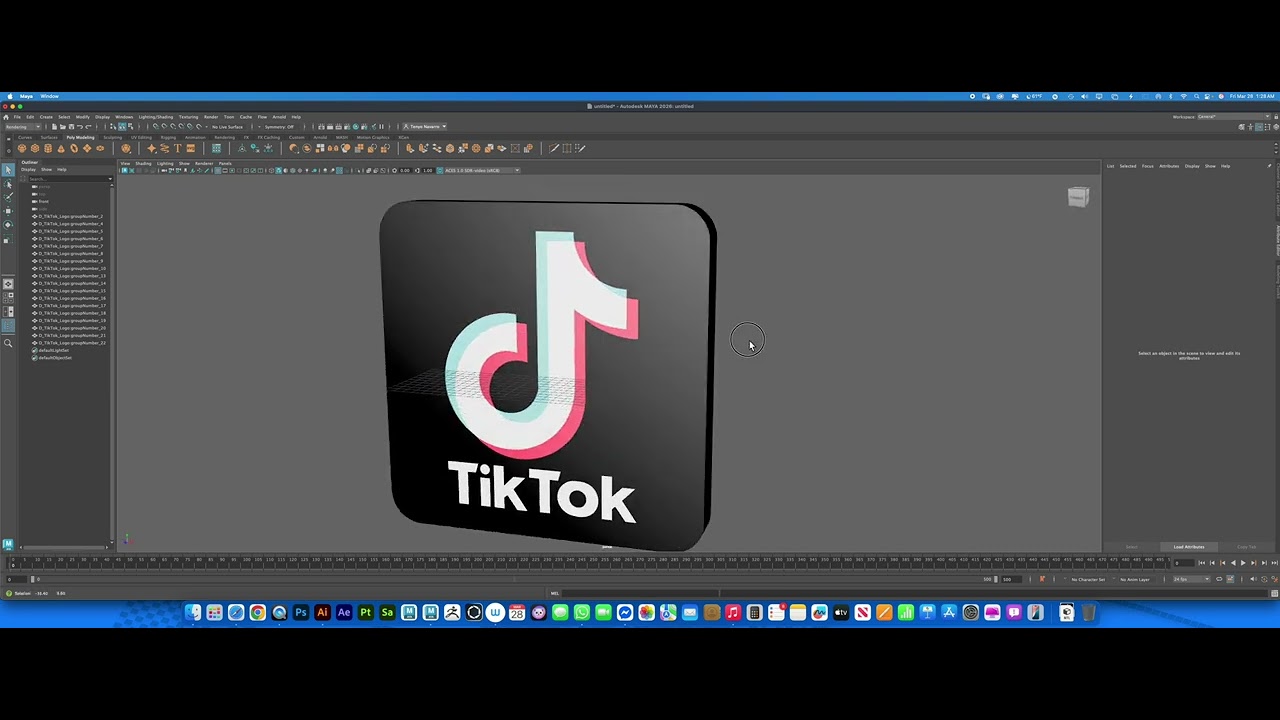Toggle the four-pane layout button in toolbox

pyautogui.click(x=8, y=298)
